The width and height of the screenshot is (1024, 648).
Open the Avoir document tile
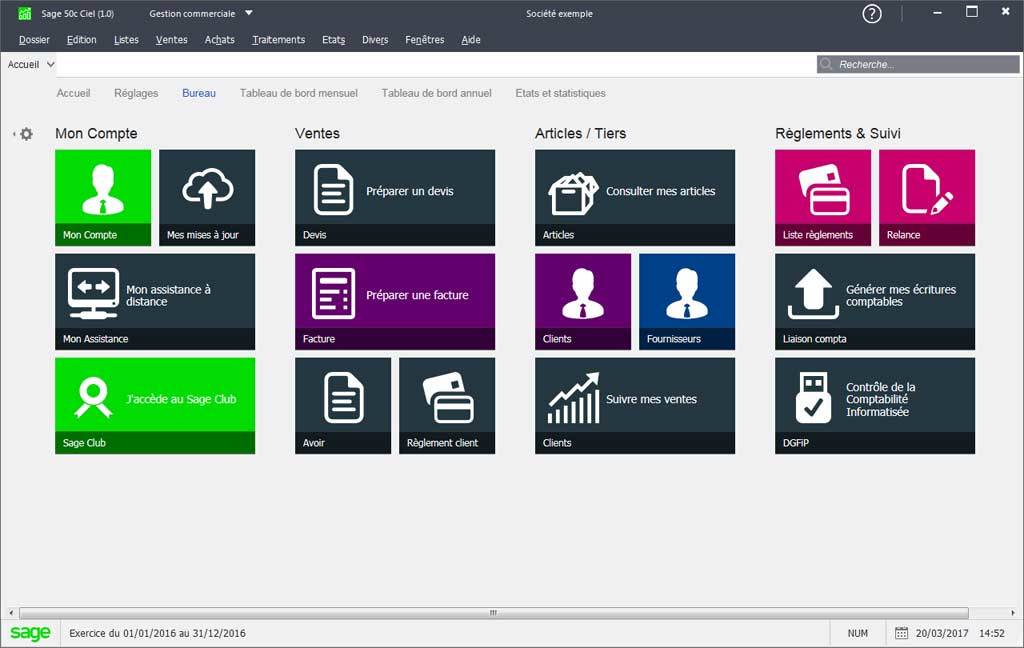click(x=343, y=405)
